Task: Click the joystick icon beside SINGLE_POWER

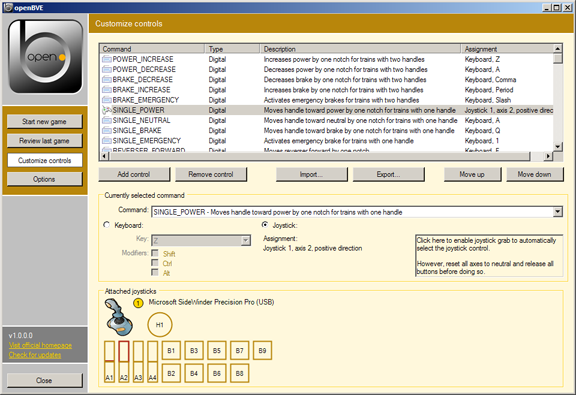Action: [x=107, y=110]
